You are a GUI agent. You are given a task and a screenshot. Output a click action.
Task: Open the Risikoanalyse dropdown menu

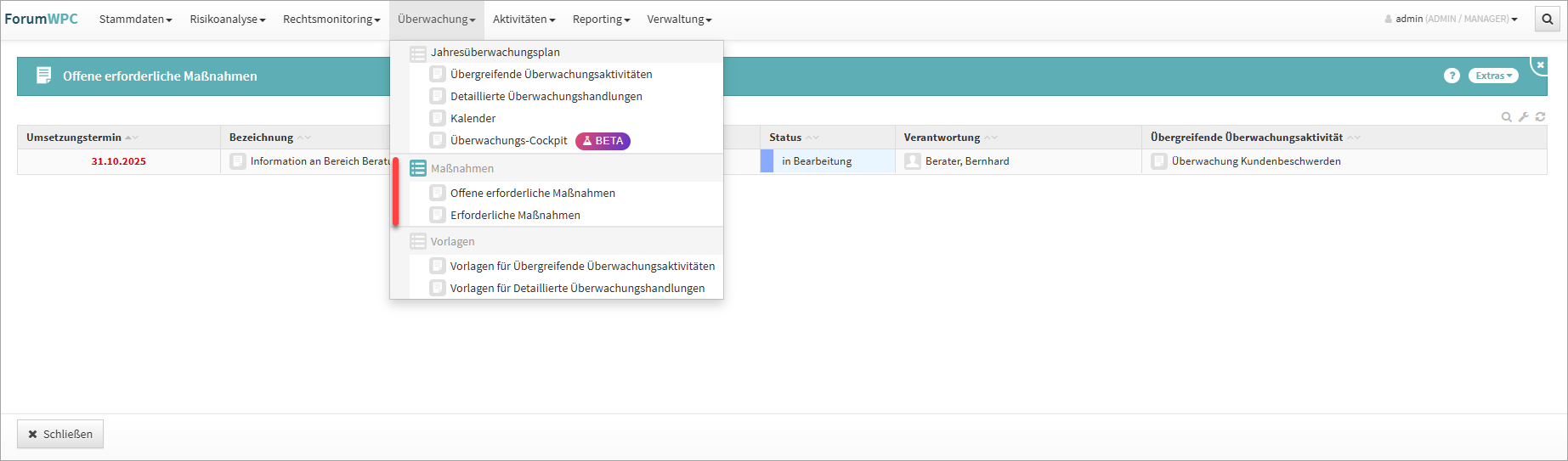[227, 19]
